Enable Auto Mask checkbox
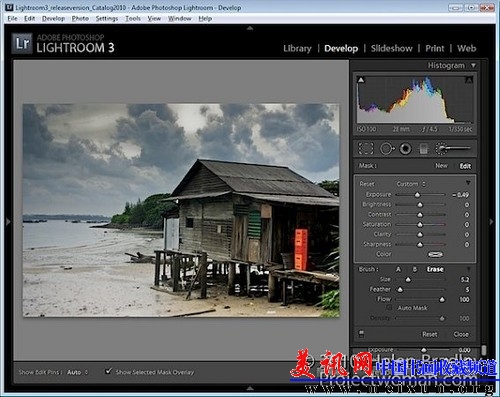500x397 pixels. [389, 308]
